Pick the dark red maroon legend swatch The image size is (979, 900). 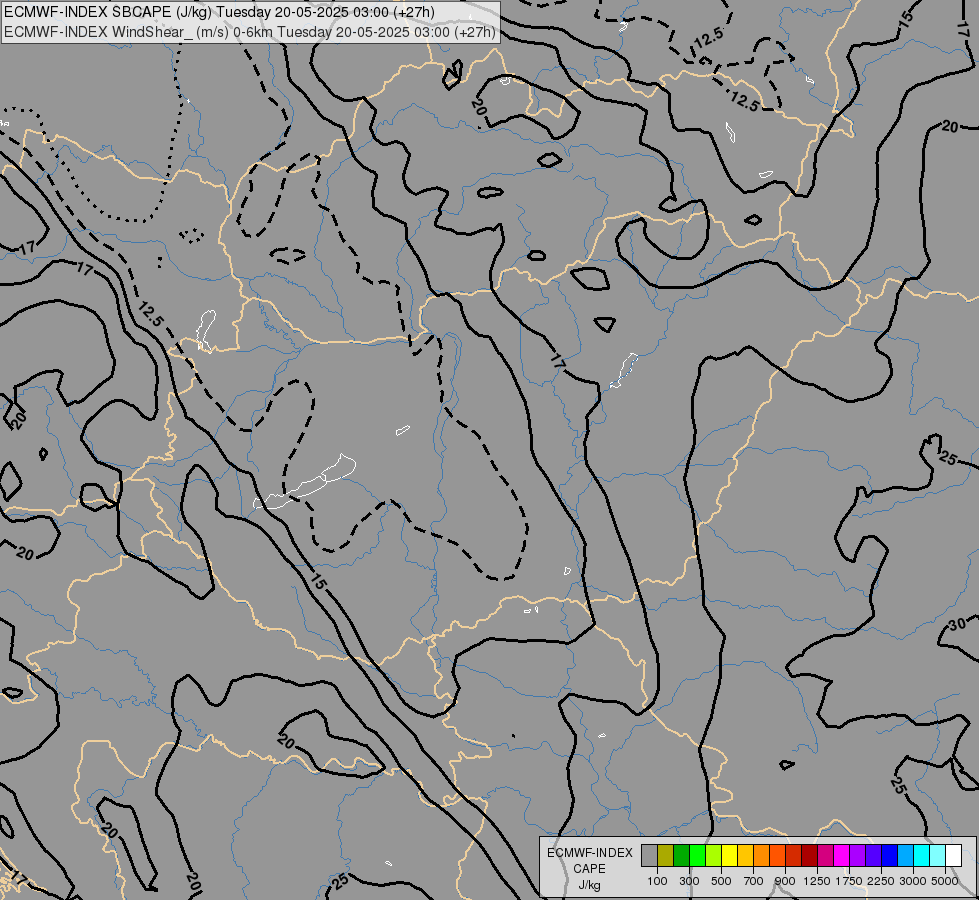tap(809, 855)
